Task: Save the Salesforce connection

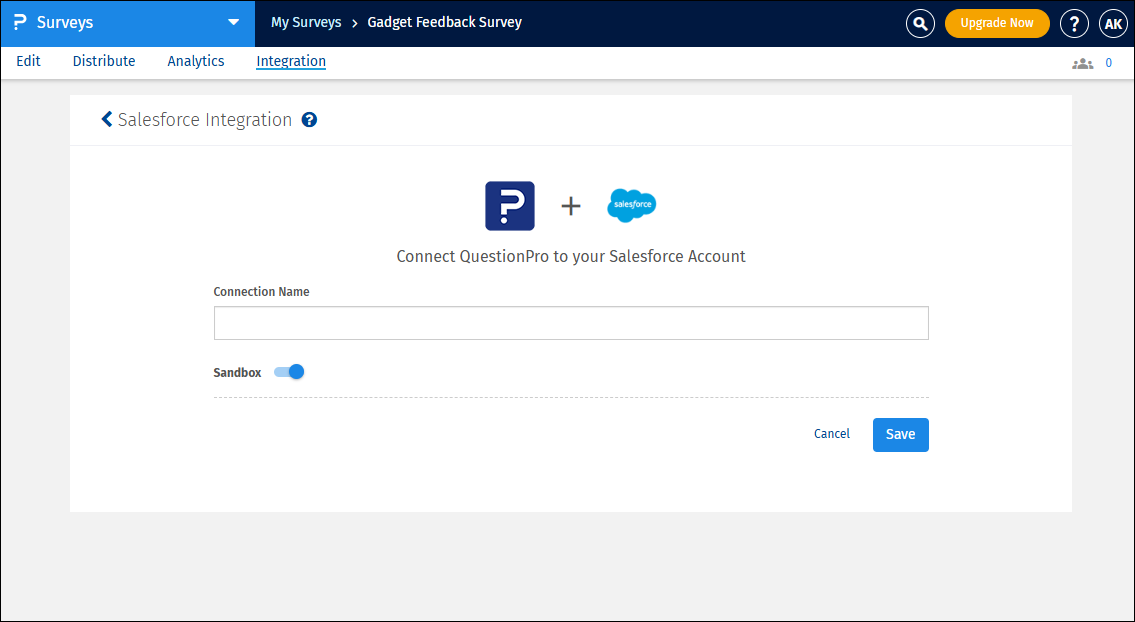Action: [900, 434]
